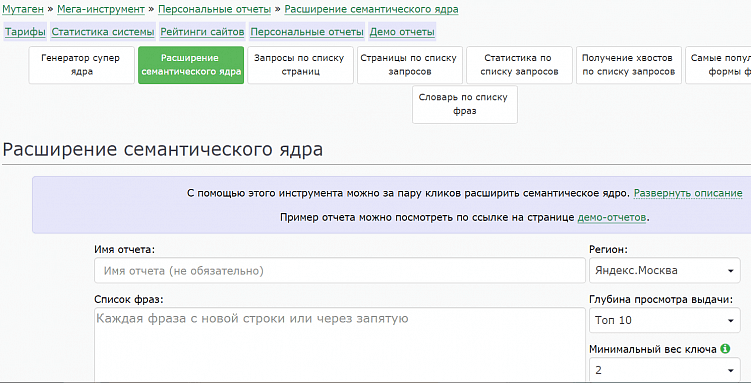Click Персональные отчеты in the breadcrumb

(215, 9)
